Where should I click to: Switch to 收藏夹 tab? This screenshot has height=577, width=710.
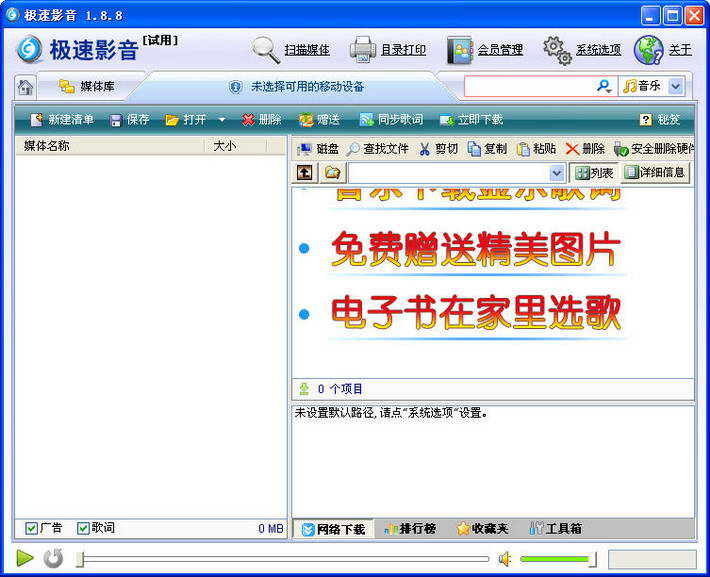(x=483, y=529)
